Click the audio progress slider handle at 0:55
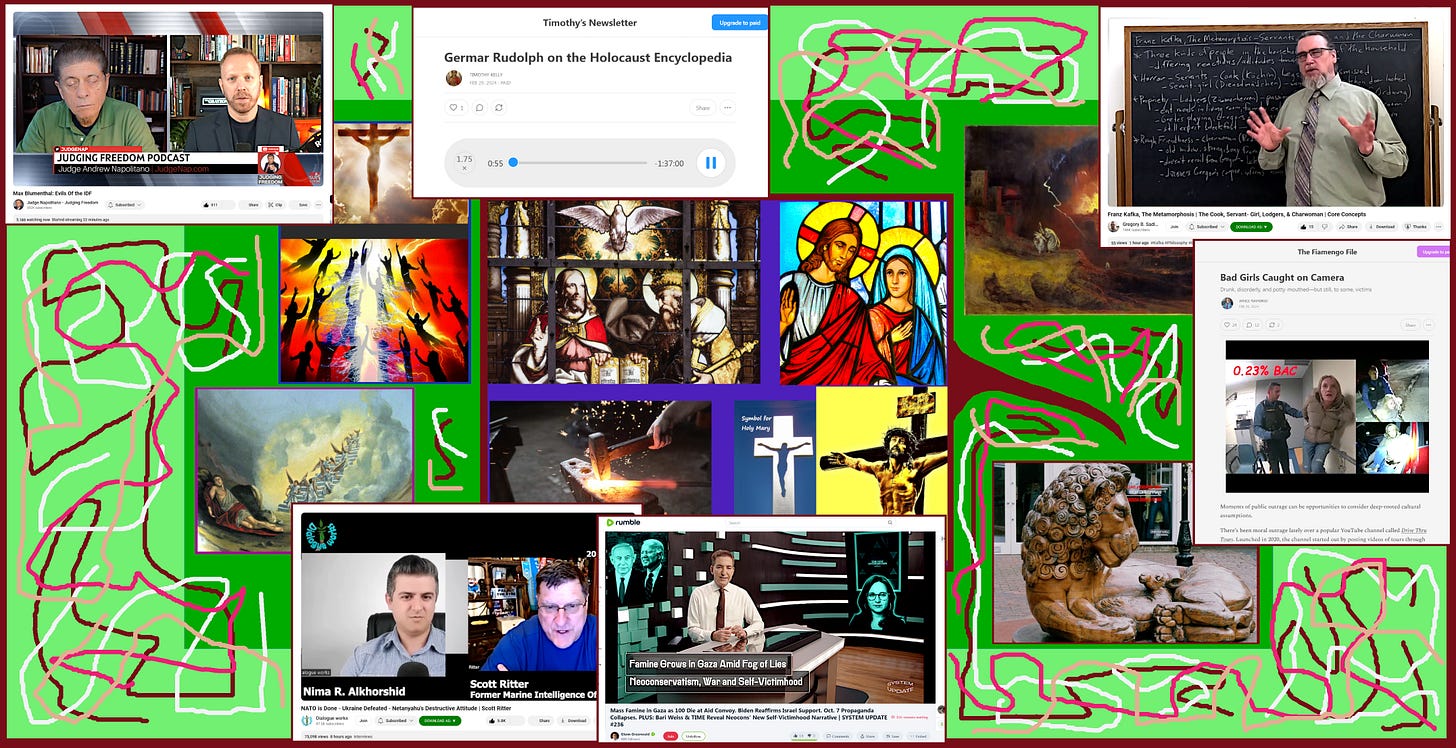Screen dimensions: 1456x748 pyautogui.click(x=513, y=162)
